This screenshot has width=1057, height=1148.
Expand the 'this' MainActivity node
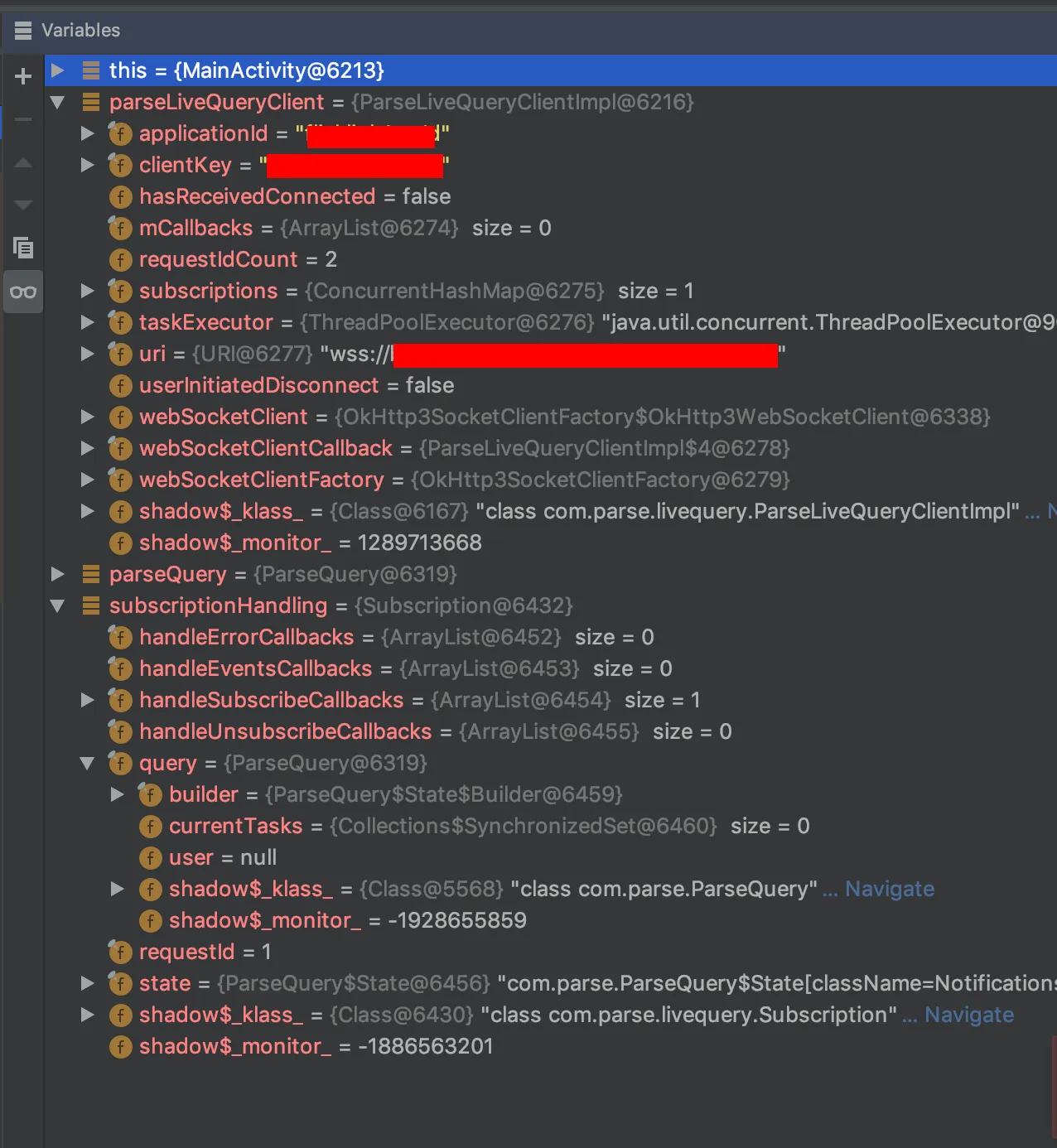(57, 70)
